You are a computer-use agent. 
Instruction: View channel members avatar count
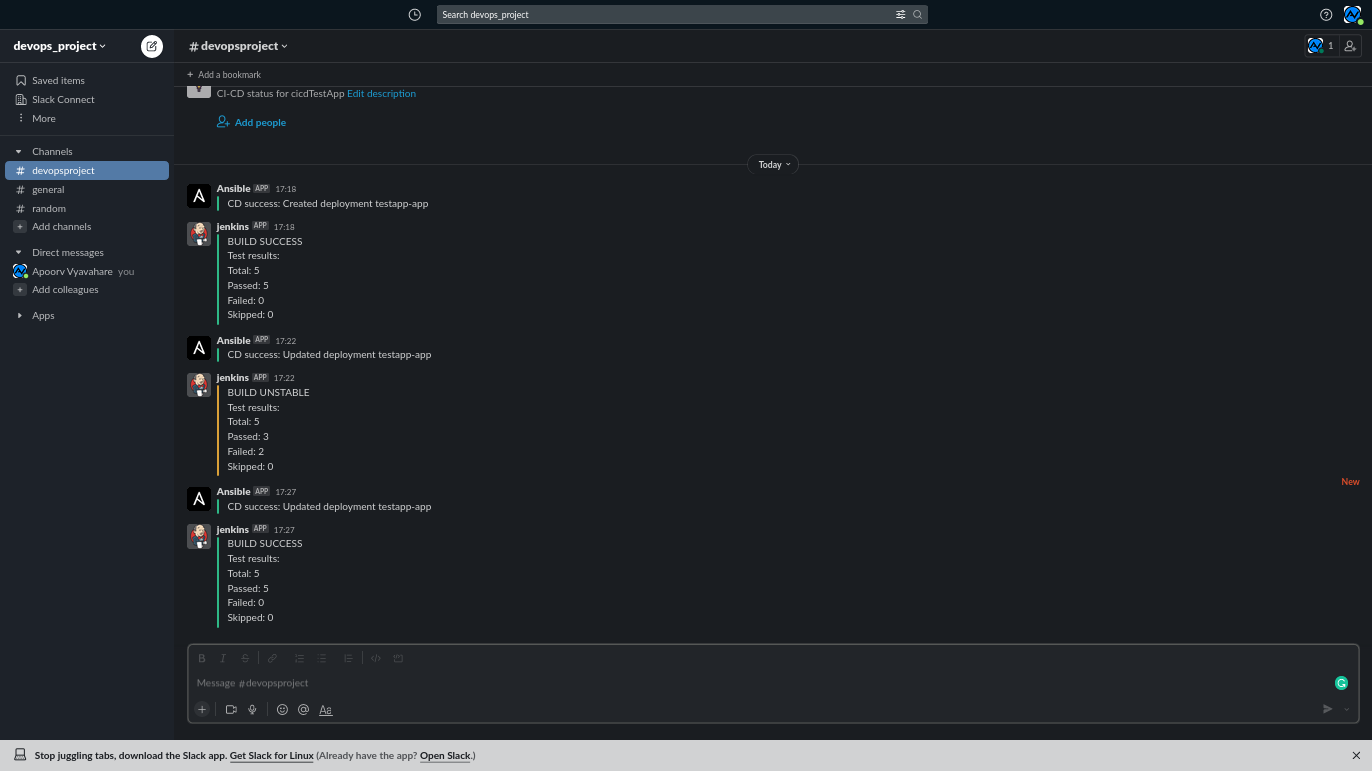pos(1320,46)
